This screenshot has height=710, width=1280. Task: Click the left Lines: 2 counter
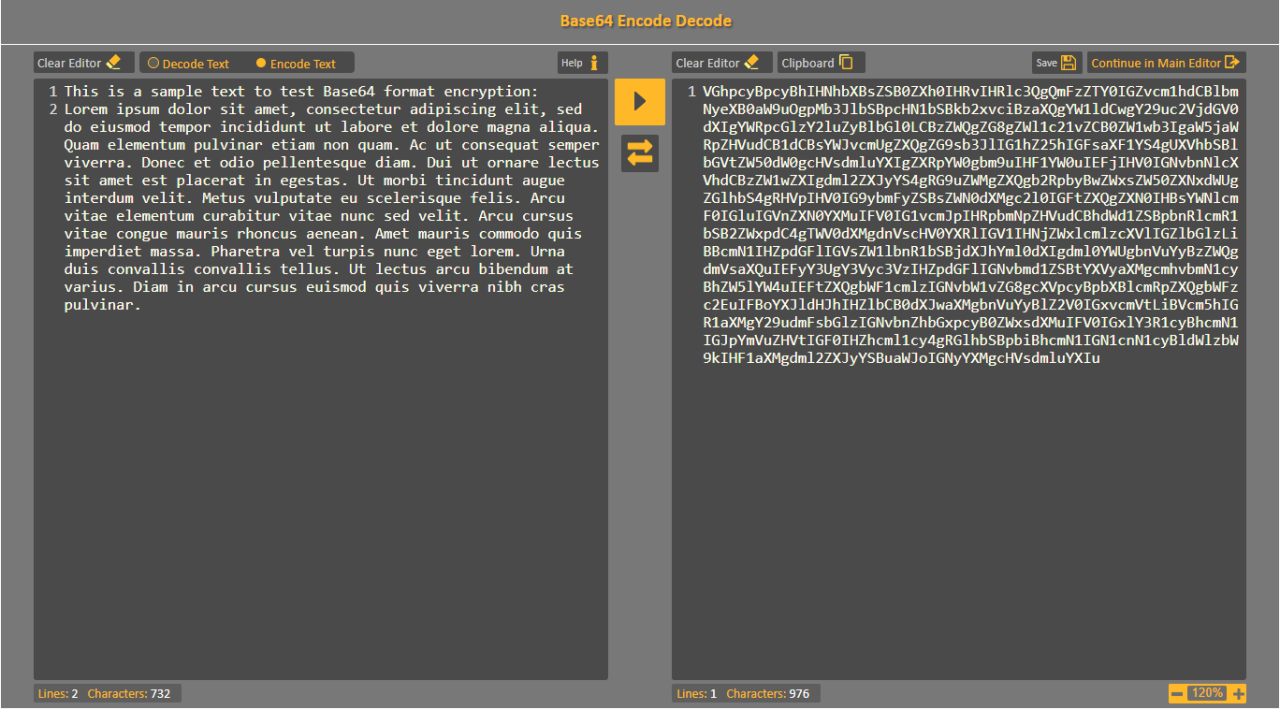click(58, 693)
